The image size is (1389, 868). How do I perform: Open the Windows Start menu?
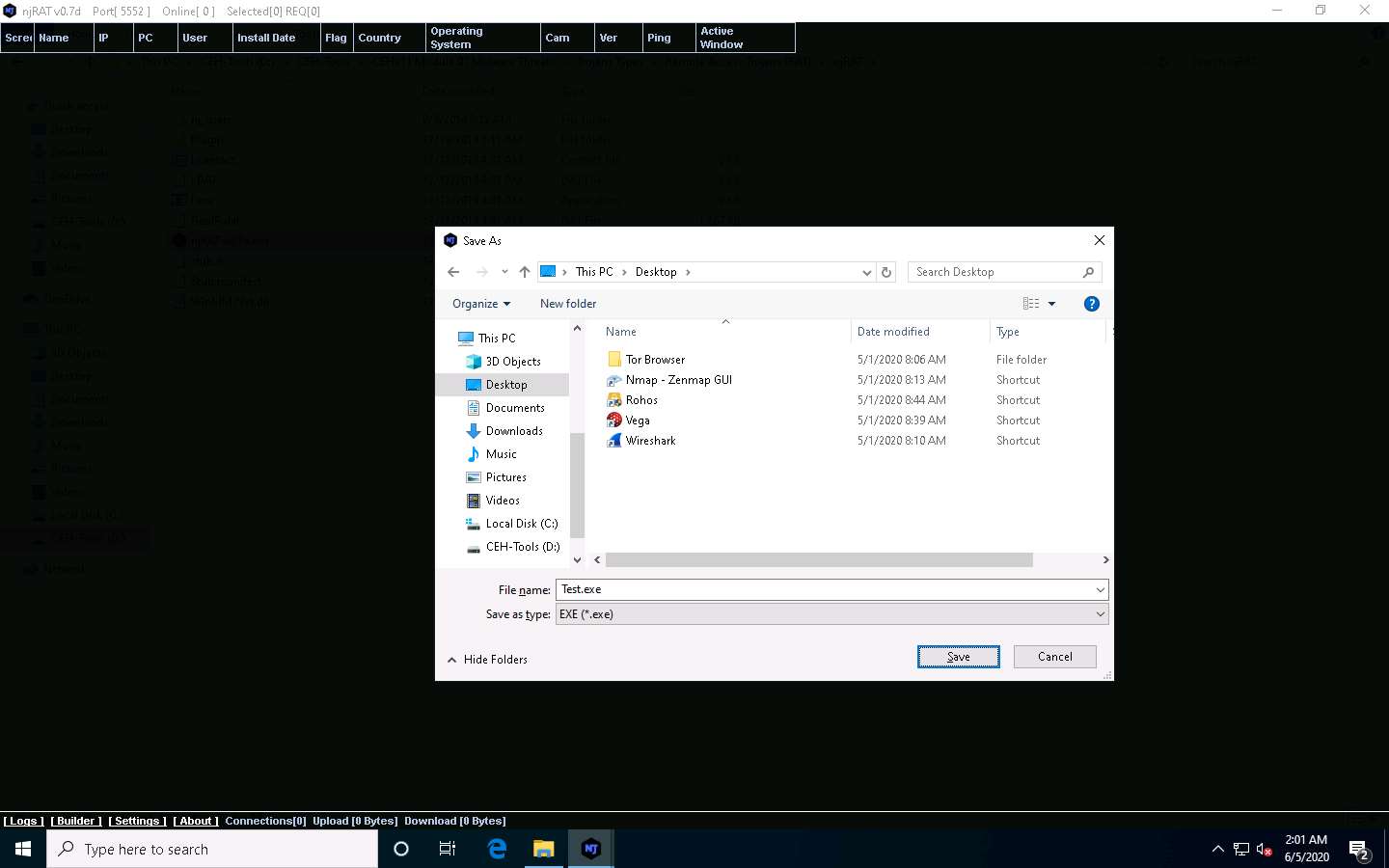pyautogui.click(x=23, y=849)
